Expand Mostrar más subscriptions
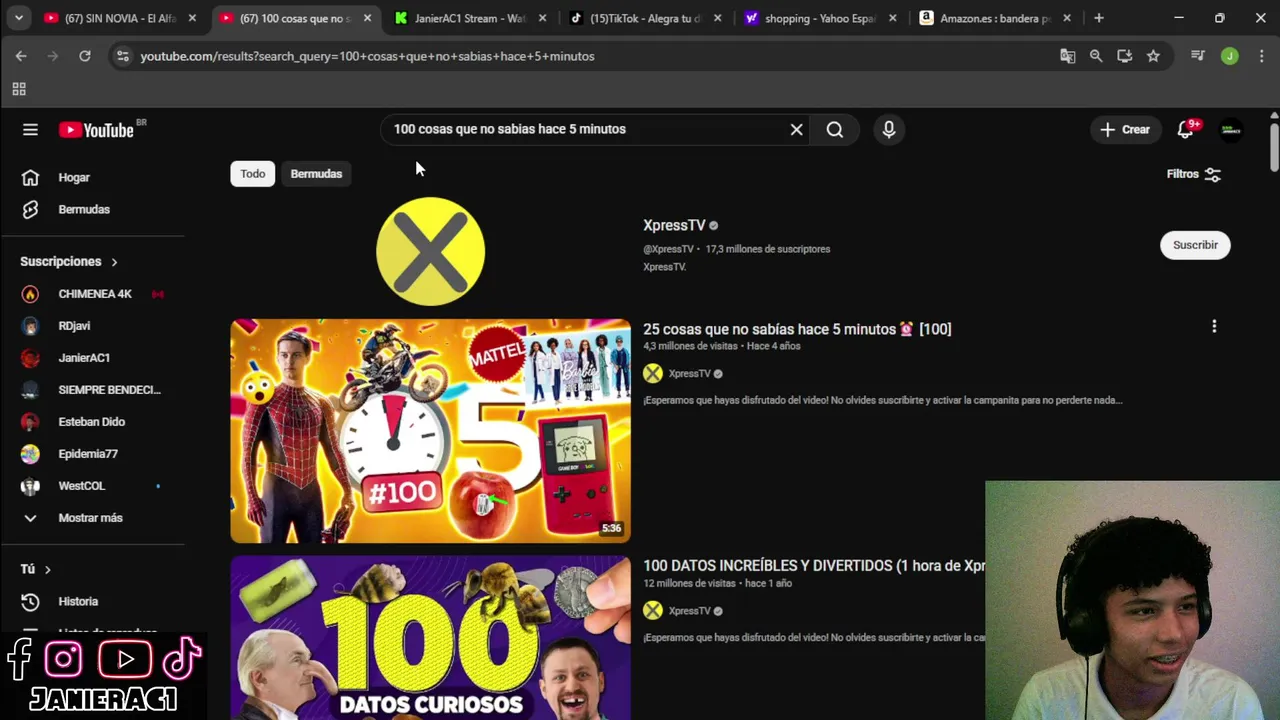Viewport: 1280px width, 720px height. 92,518
